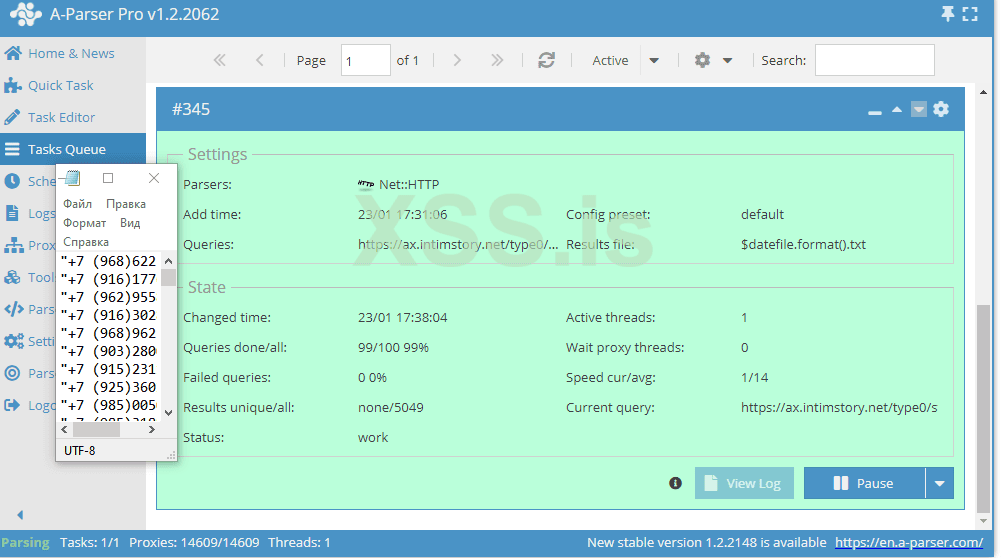Click the Logout arrow icon
The height and width of the screenshot is (558, 1005).
click(x=12, y=405)
